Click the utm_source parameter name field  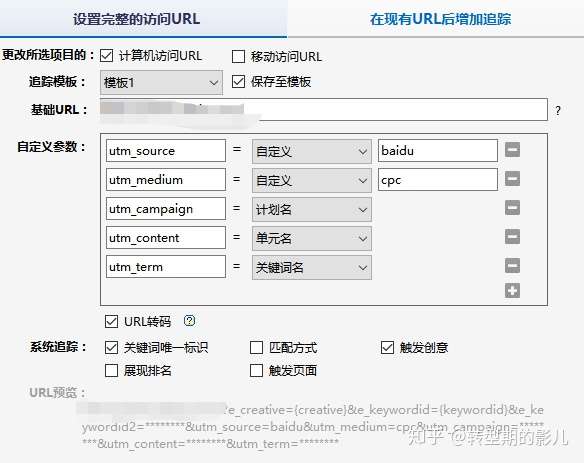166,151
